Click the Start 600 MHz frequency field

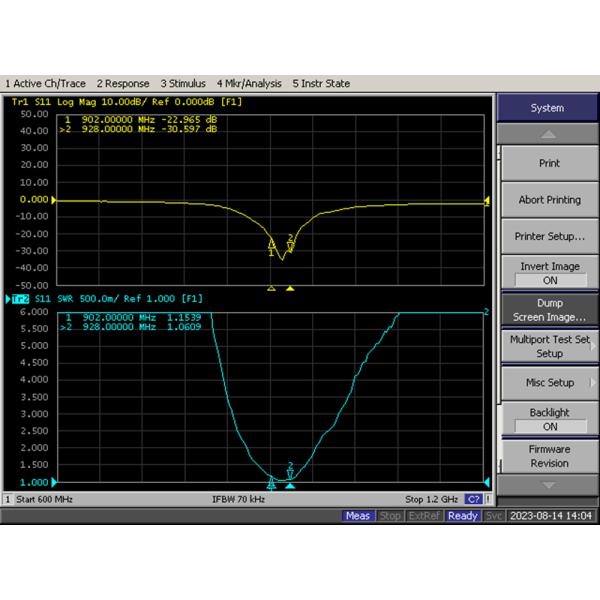click(x=40, y=498)
